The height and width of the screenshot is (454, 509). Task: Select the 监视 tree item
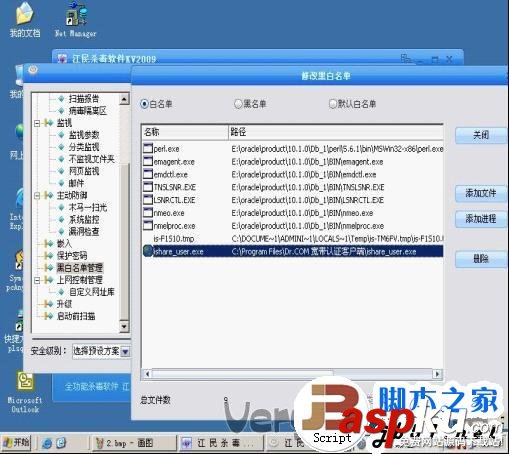coord(64,123)
